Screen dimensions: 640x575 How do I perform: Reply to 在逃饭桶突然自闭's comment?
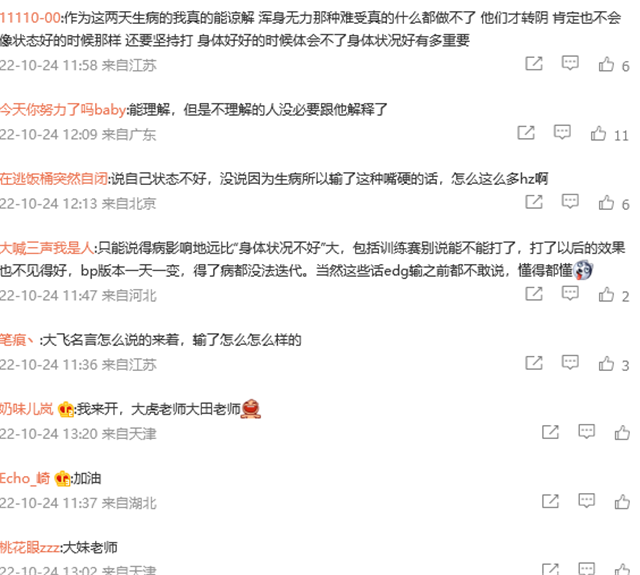point(570,202)
